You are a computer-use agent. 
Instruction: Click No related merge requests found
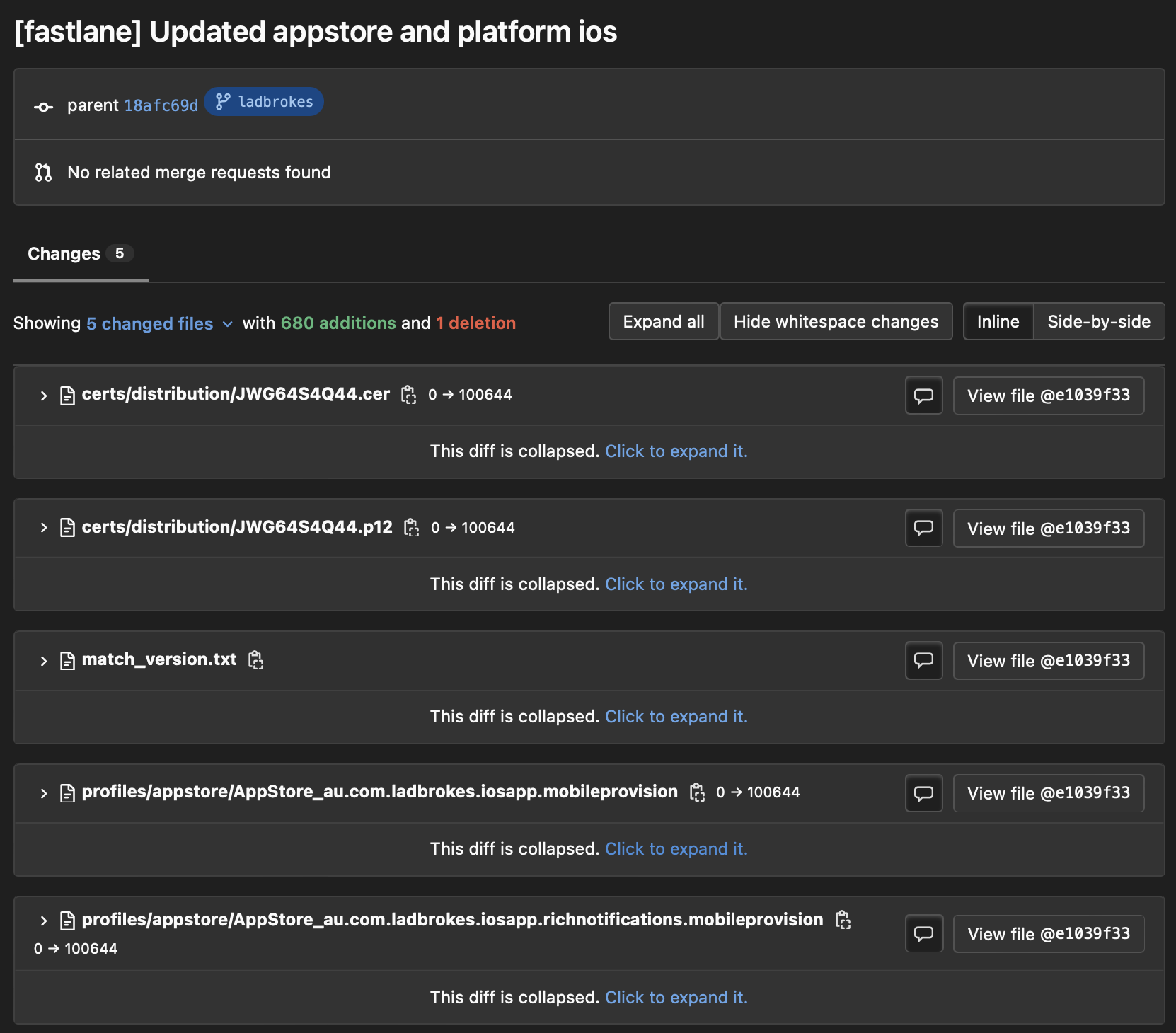[x=199, y=173]
